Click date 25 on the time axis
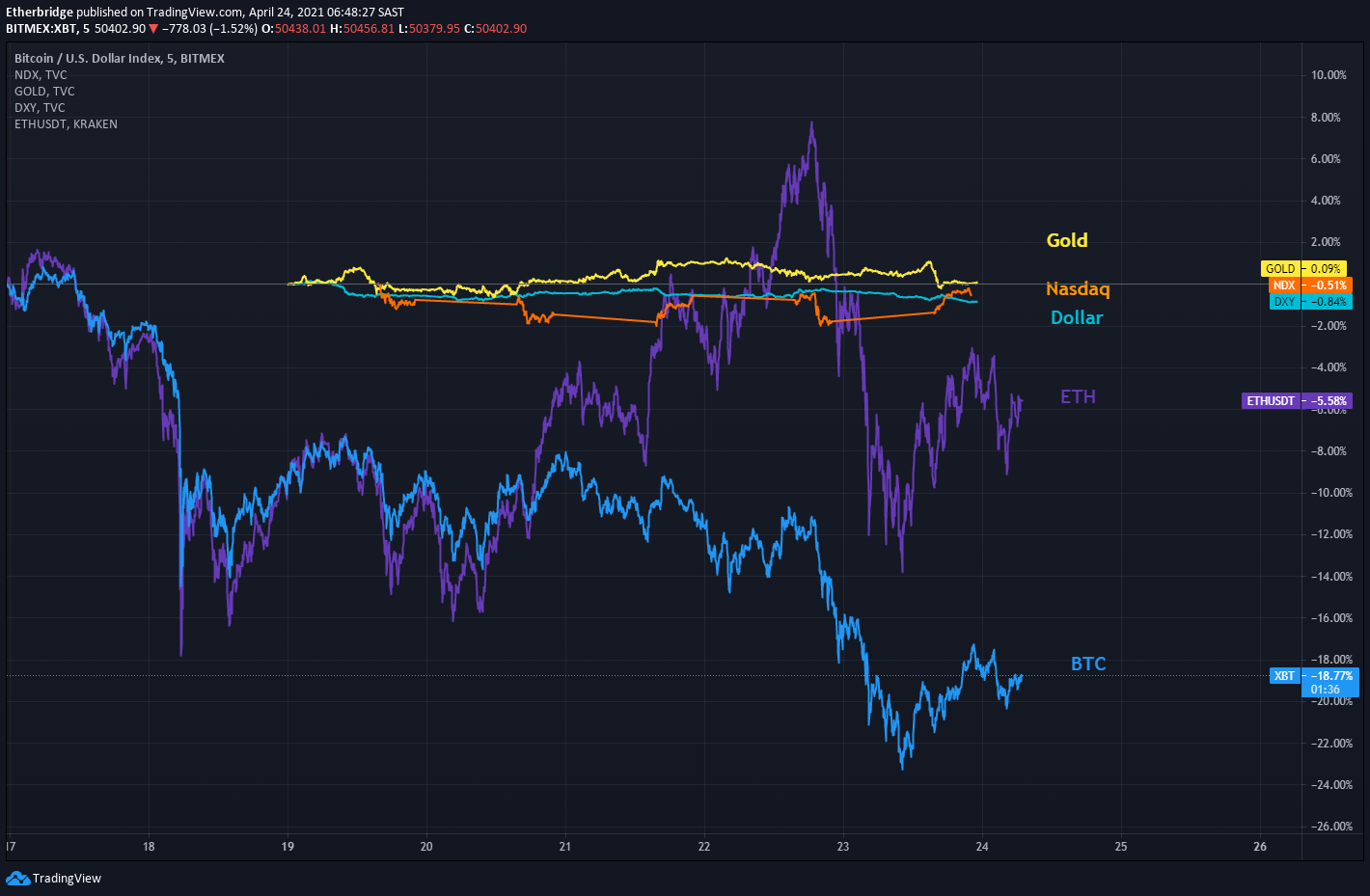The width and height of the screenshot is (1370, 896). click(x=1121, y=847)
